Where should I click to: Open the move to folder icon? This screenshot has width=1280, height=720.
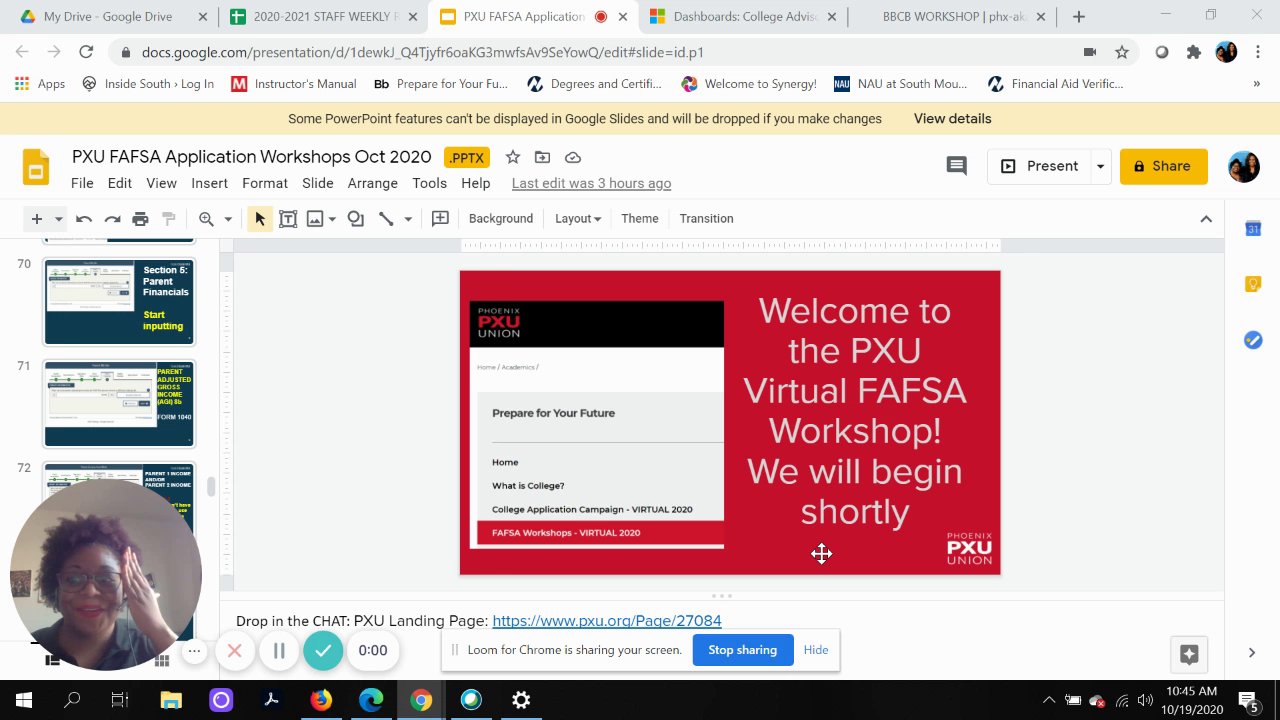point(542,157)
